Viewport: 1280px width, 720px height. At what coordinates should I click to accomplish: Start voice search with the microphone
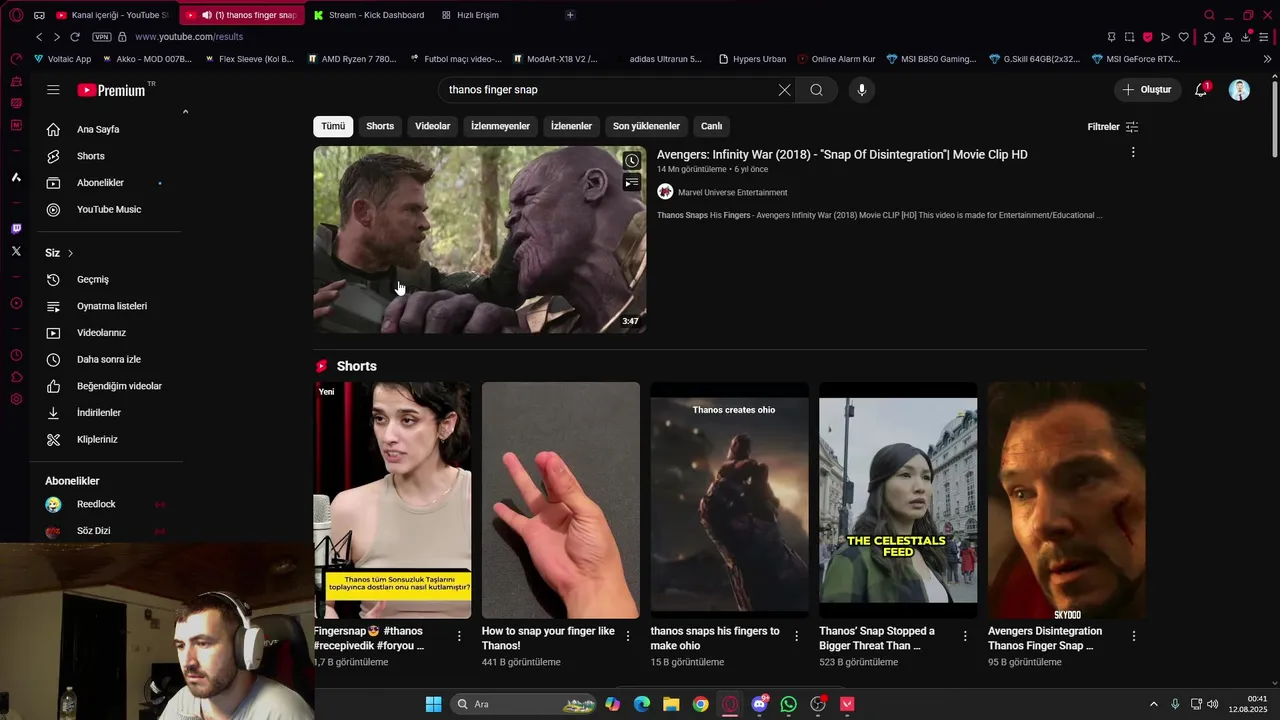point(862,90)
